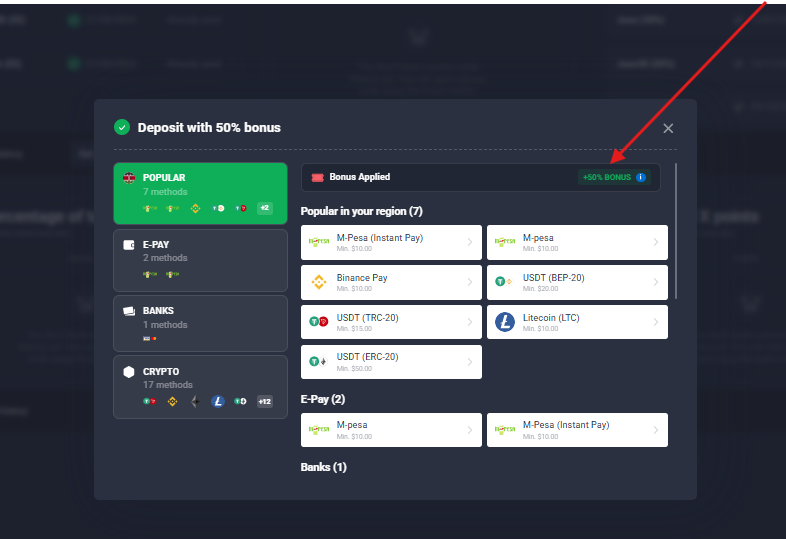786x539 pixels.
Task: Click Litecoin icon inside CRYPTO tab
Action: (x=218, y=401)
